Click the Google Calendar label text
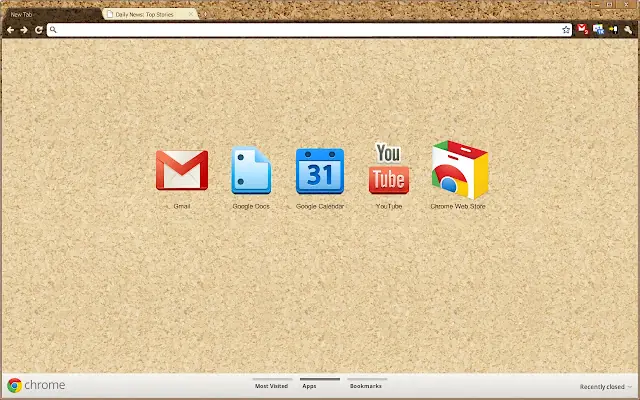Viewport: 640px width, 400px height. (320, 206)
